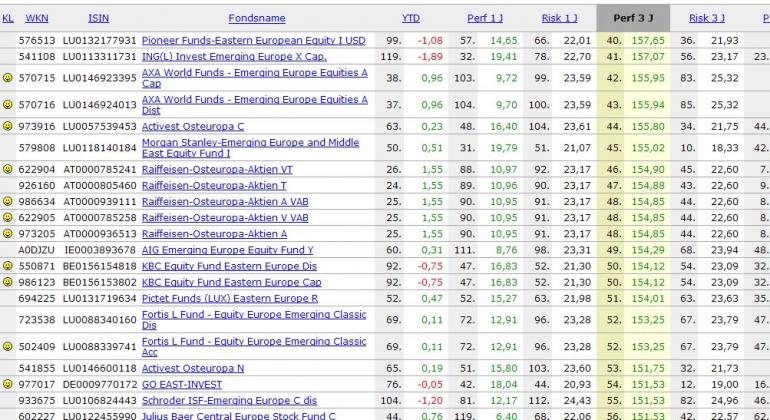Open Raiffeisen-Osteuropa-Aktien T link
Viewport: 770px width, 420px height.
214,186
